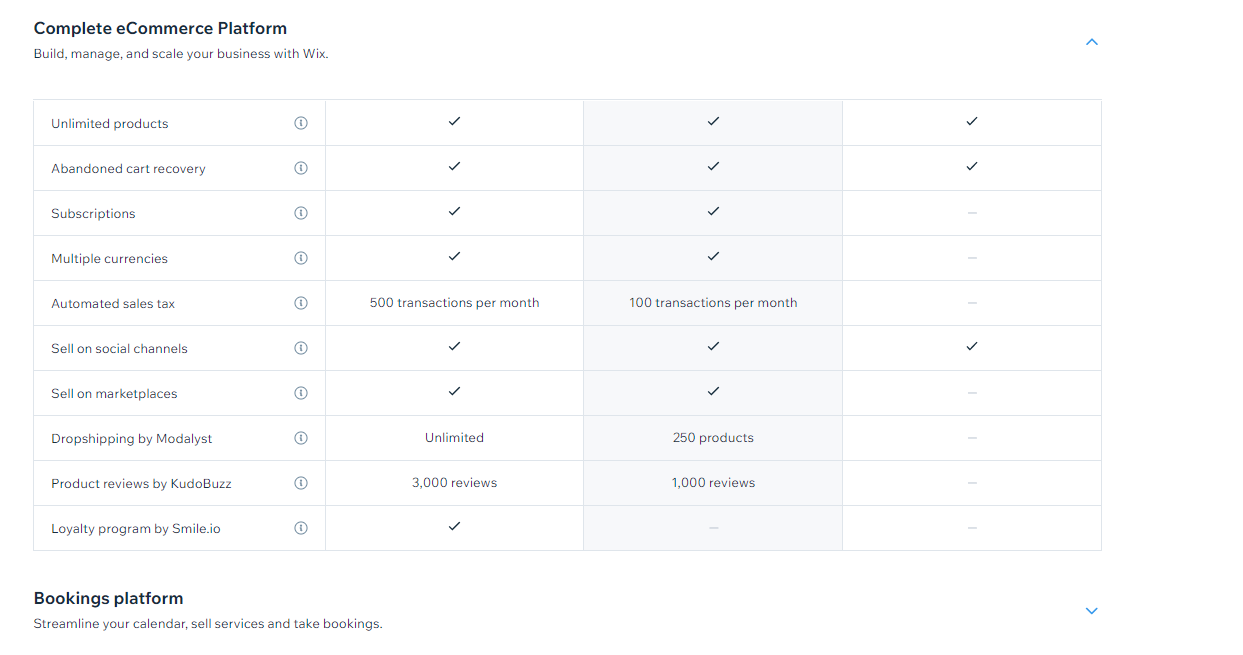Click the Subscriptions info icon
The width and height of the screenshot is (1243, 655).
point(301,213)
